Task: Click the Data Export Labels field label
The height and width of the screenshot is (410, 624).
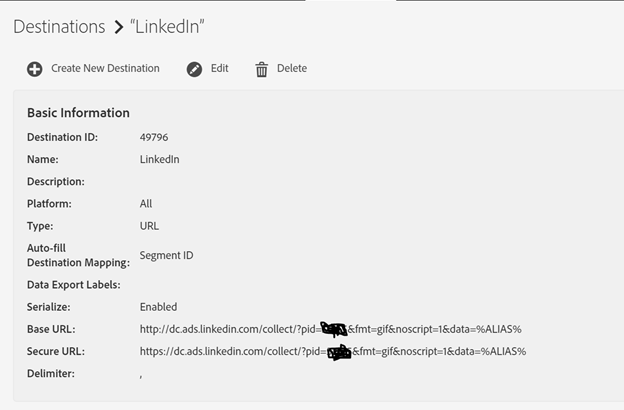Action: coord(76,285)
